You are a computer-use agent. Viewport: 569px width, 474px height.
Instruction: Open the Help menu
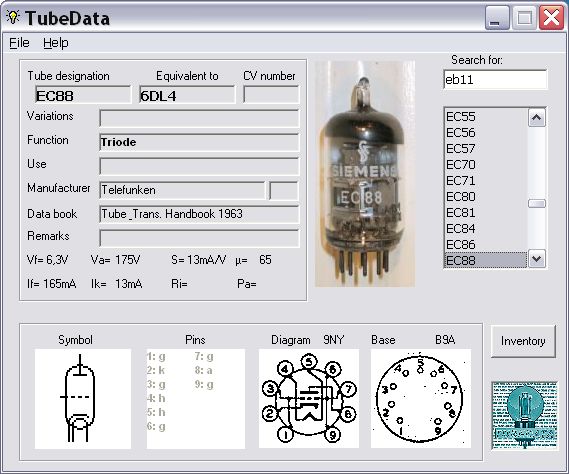pos(56,43)
